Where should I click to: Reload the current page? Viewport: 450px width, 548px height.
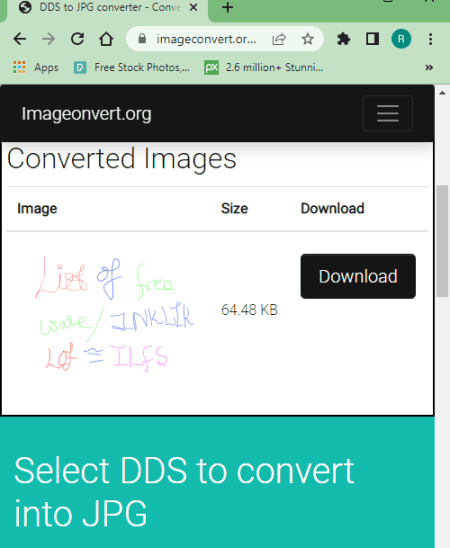[x=77, y=39]
